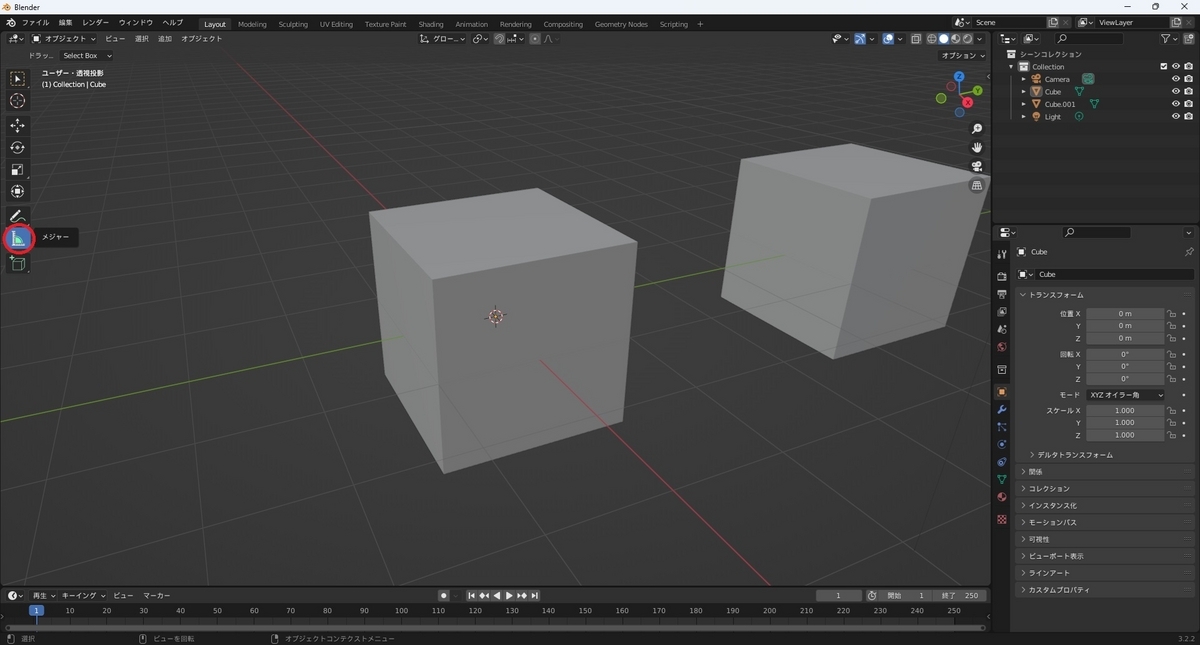Select the Measure tool in toolbar

pos(18,239)
